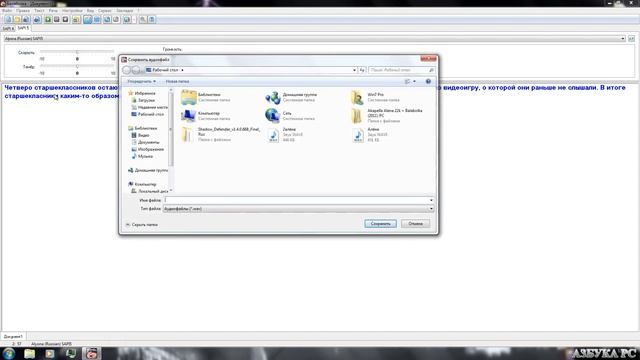
Task: Click the Stop reading icon in toolbar
Action: coord(65,19)
